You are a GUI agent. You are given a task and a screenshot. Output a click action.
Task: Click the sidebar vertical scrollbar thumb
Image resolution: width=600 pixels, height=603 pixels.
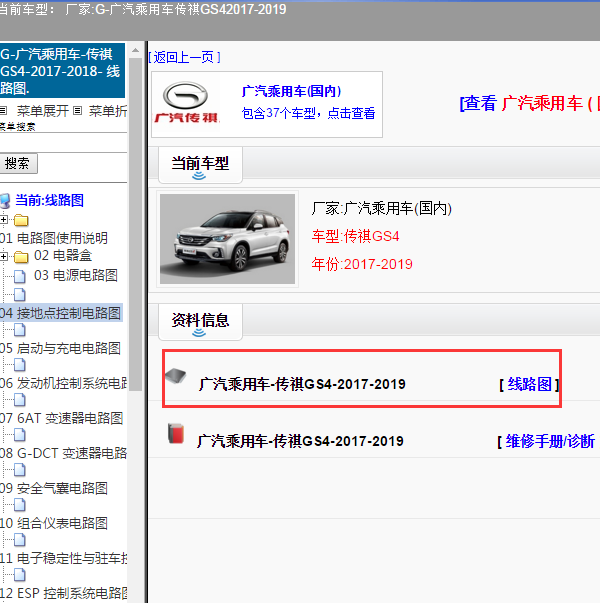(135, 224)
